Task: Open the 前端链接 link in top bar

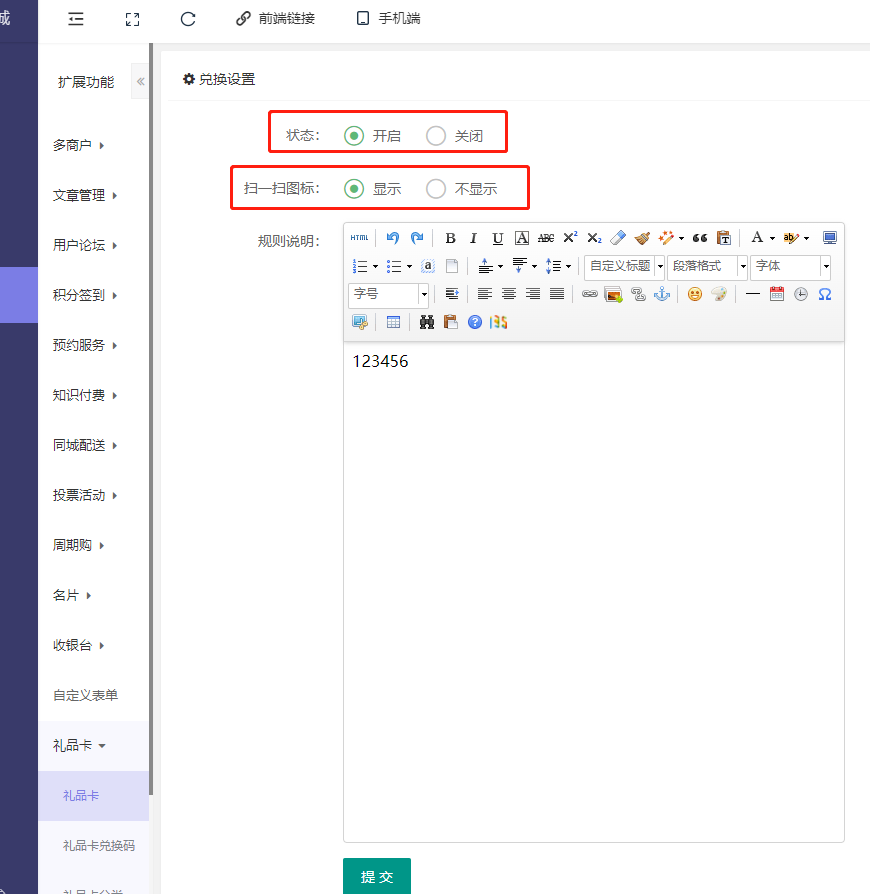Action: tap(275, 18)
